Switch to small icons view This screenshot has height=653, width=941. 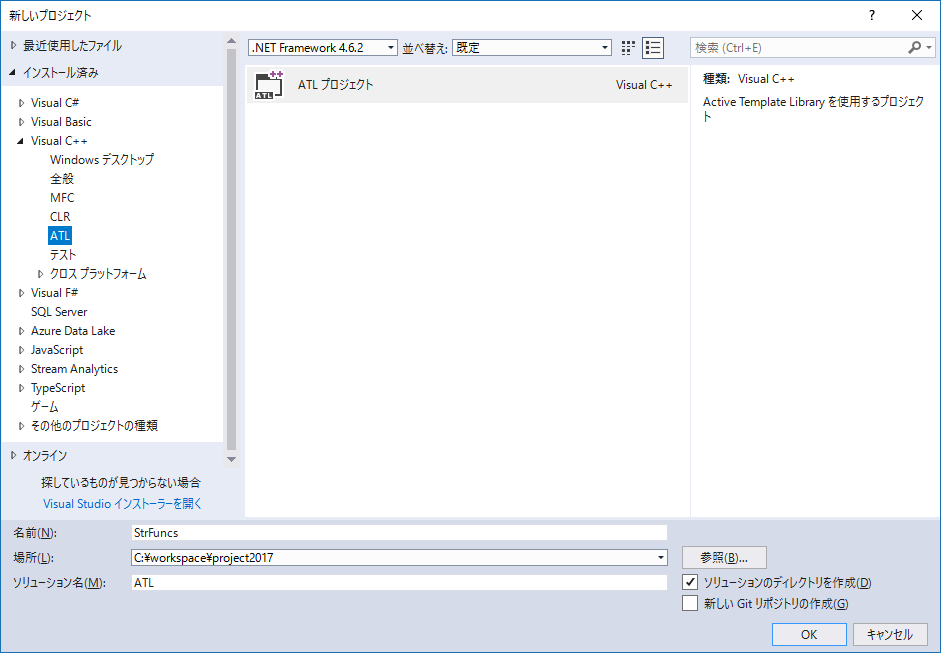tap(628, 47)
